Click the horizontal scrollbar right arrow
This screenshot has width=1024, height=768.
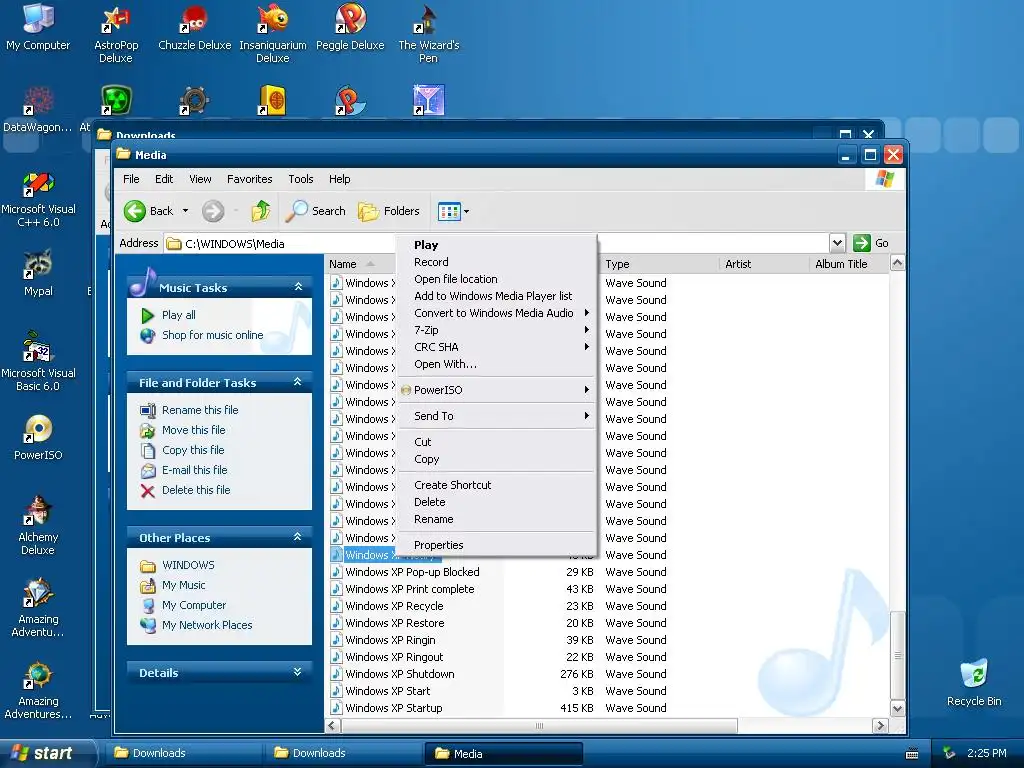[x=880, y=726]
